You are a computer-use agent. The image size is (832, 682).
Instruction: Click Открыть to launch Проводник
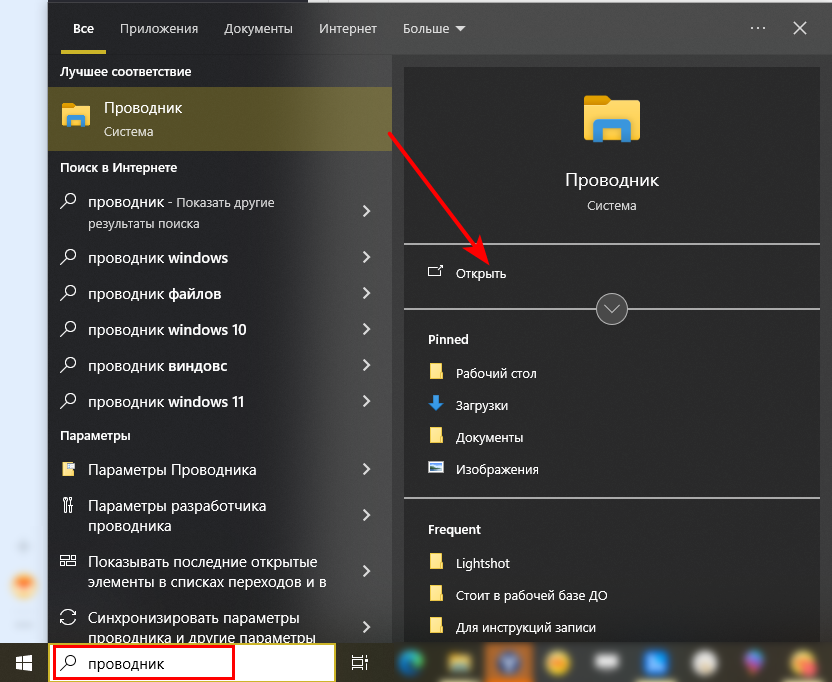coord(480,273)
